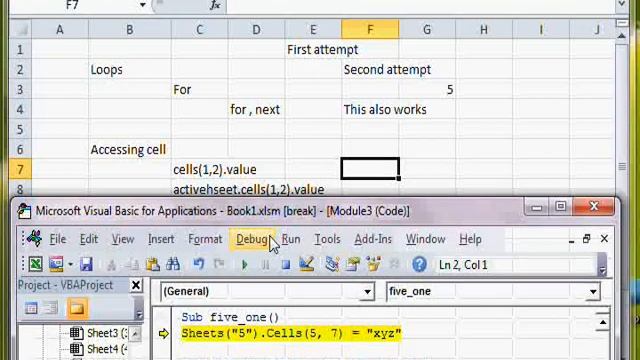Run the macro with the green play icon
This screenshot has height=360, width=640.
[x=244, y=265]
